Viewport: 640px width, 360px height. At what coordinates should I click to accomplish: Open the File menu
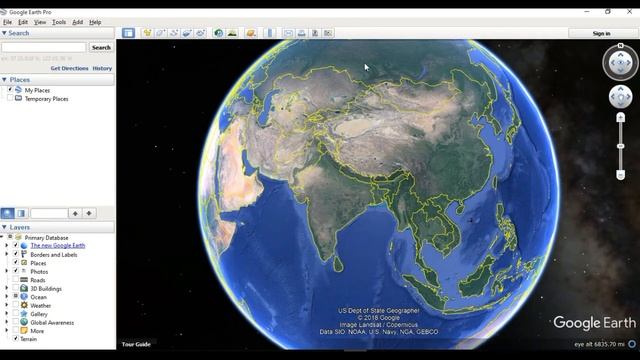click(x=7, y=22)
